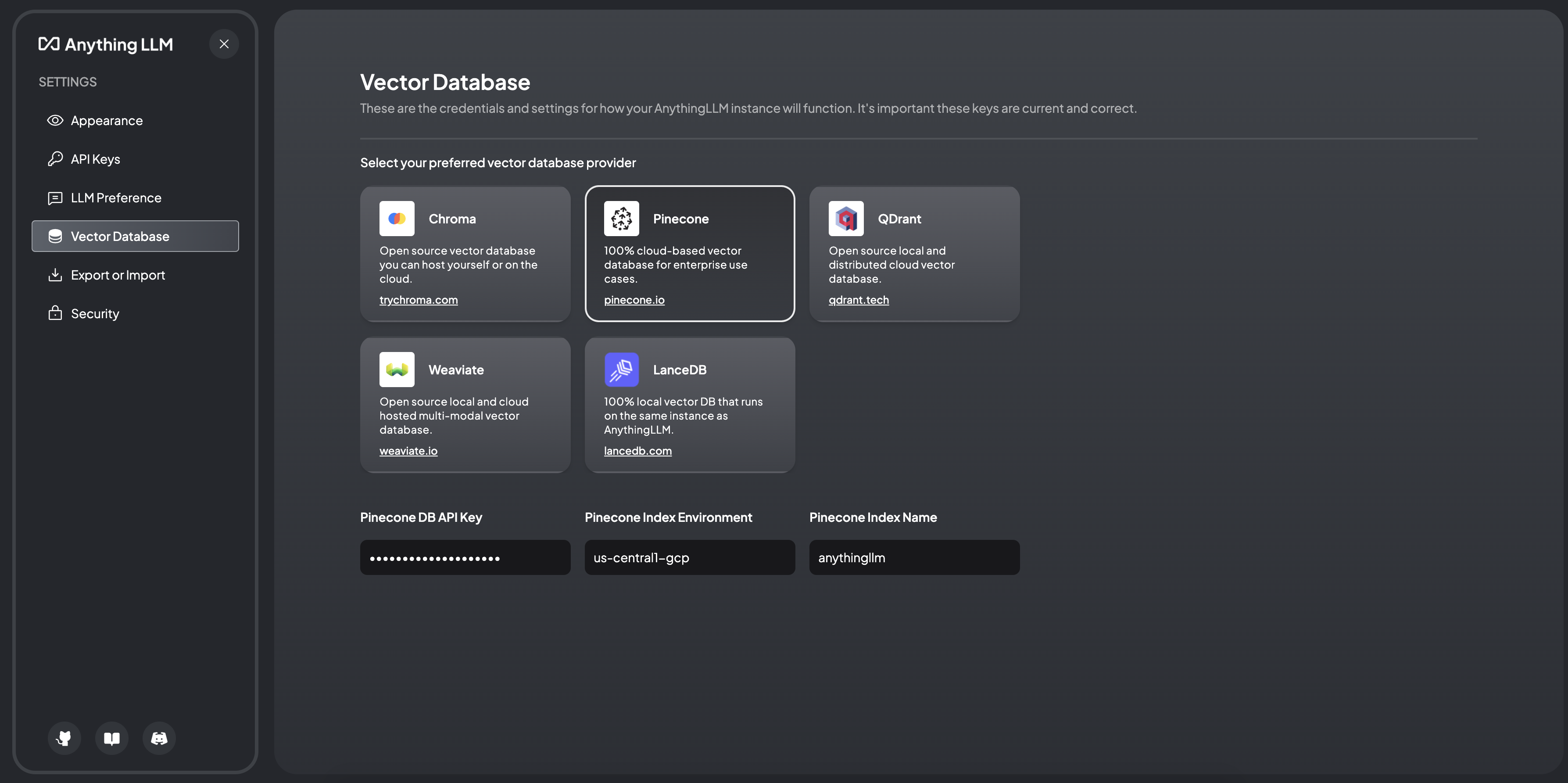
Task: Select LanceDB as vector database provider
Action: coord(690,405)
